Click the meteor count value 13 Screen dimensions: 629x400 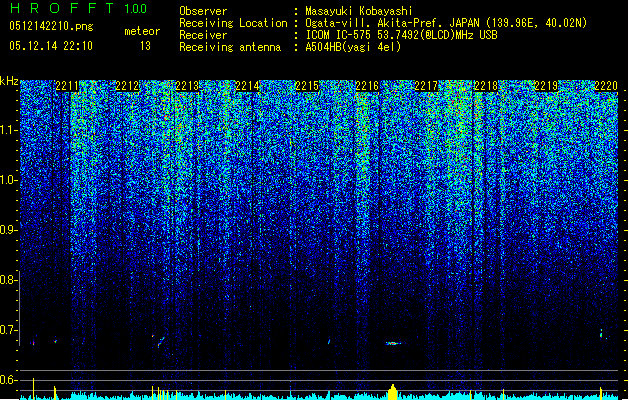(145, 46)
